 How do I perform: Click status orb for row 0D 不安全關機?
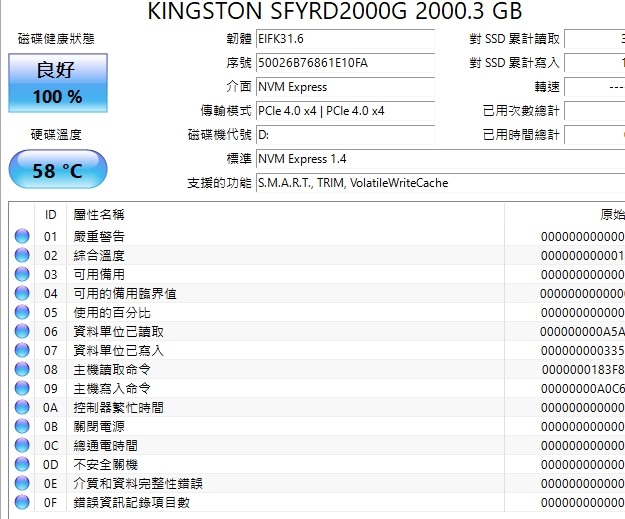pyautogui.click(x=22, y=464)
